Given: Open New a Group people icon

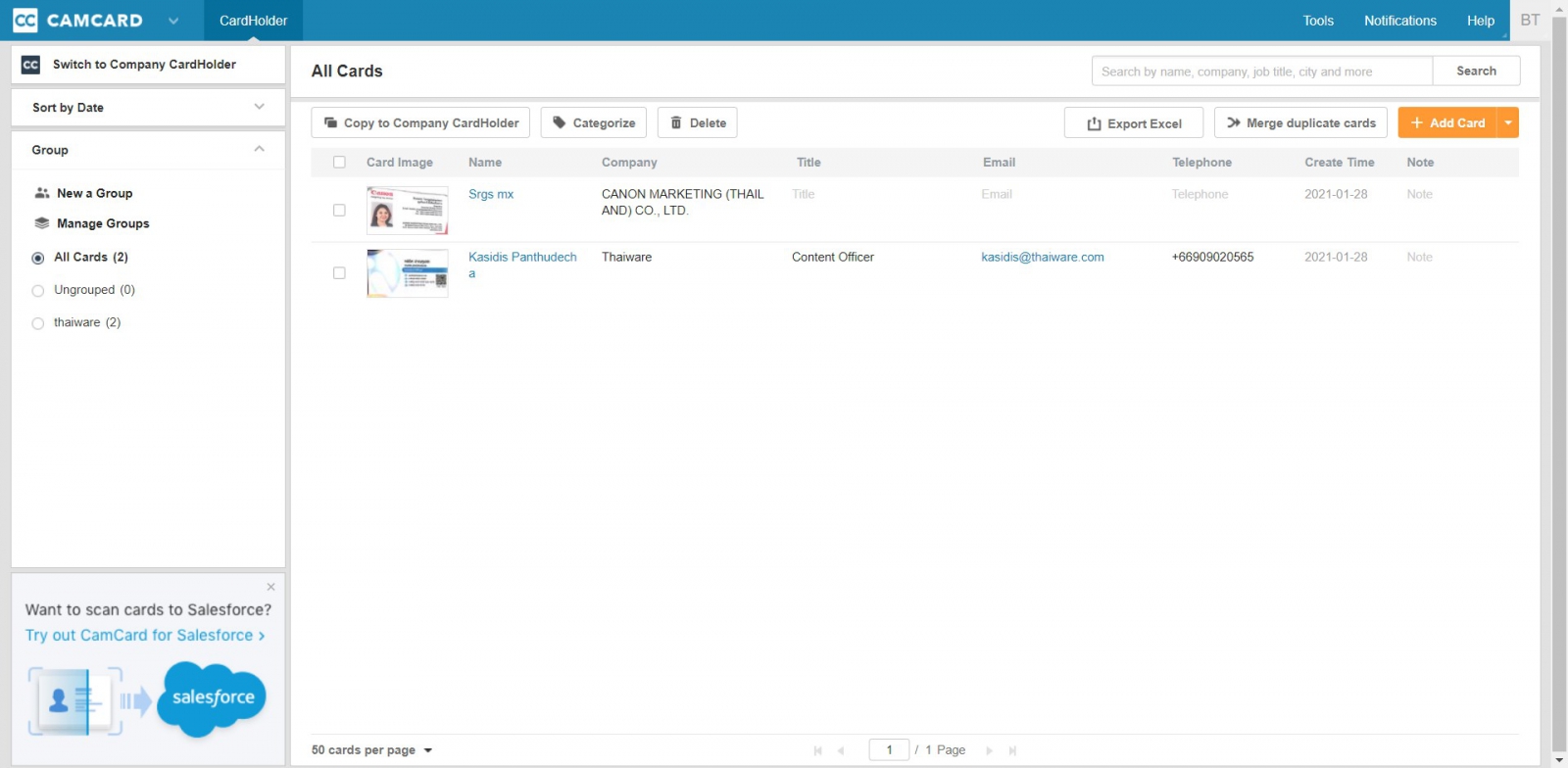Looking at the screenshot, I should [42, 194].
